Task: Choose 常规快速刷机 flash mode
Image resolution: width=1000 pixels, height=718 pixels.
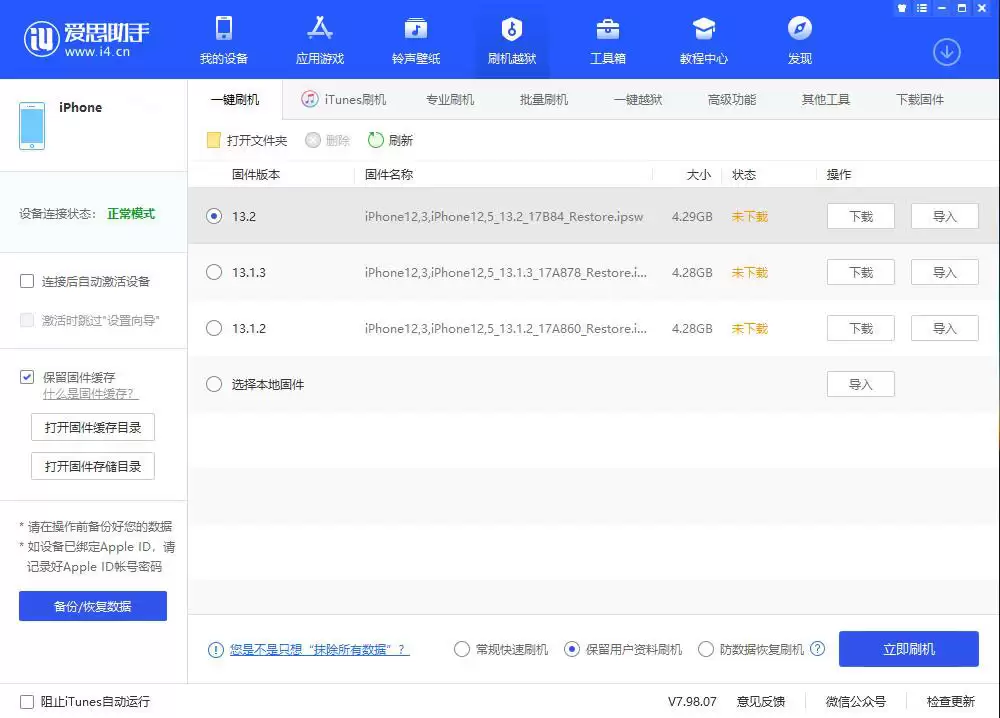Action: point(462,649)
